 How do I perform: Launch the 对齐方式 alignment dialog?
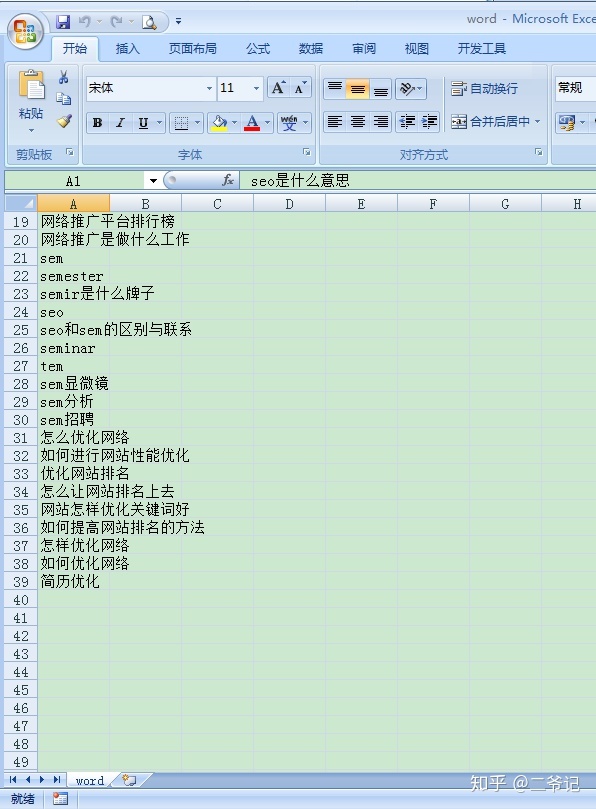(538, 152)
